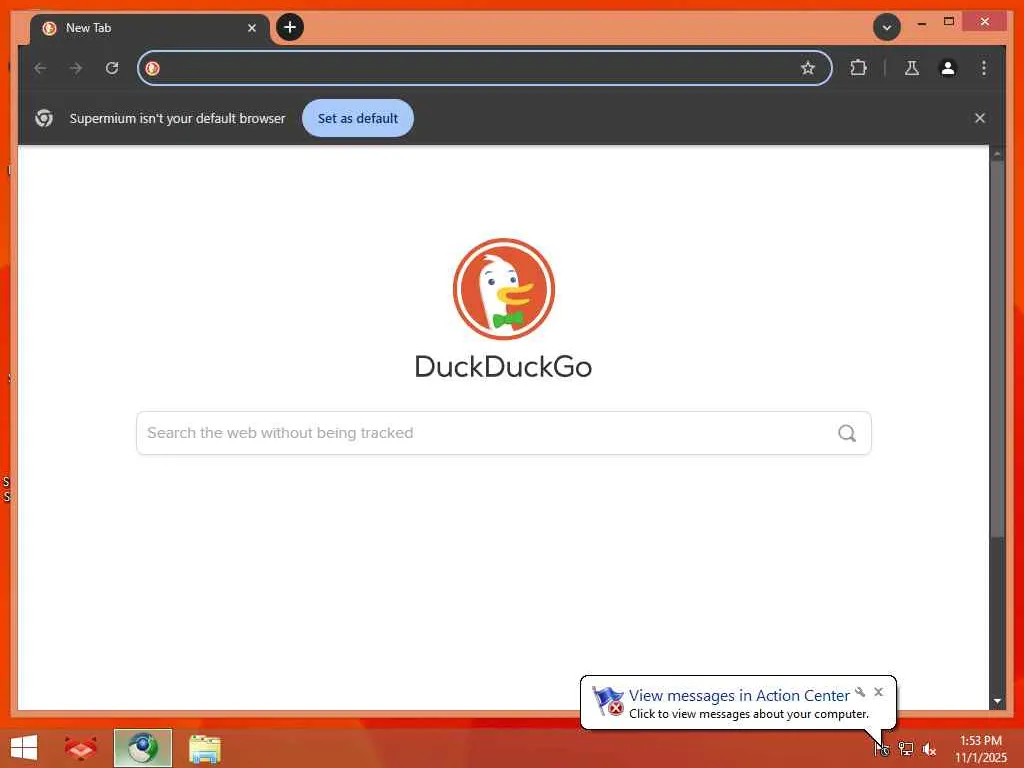Bookmark this tab with the star icon
Image resolution: width=1024 pixels, height=768 pixels.
point(808,68)
